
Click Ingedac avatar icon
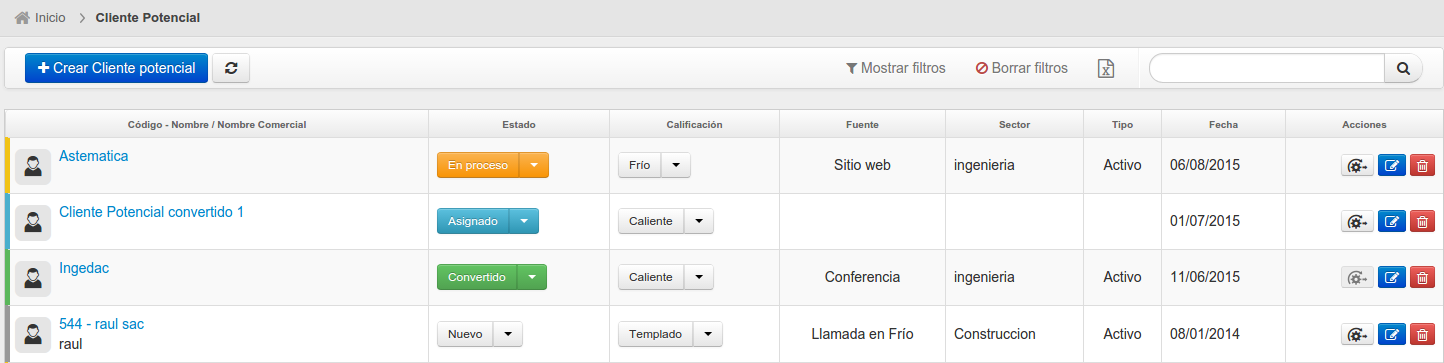tap(33, 279)
